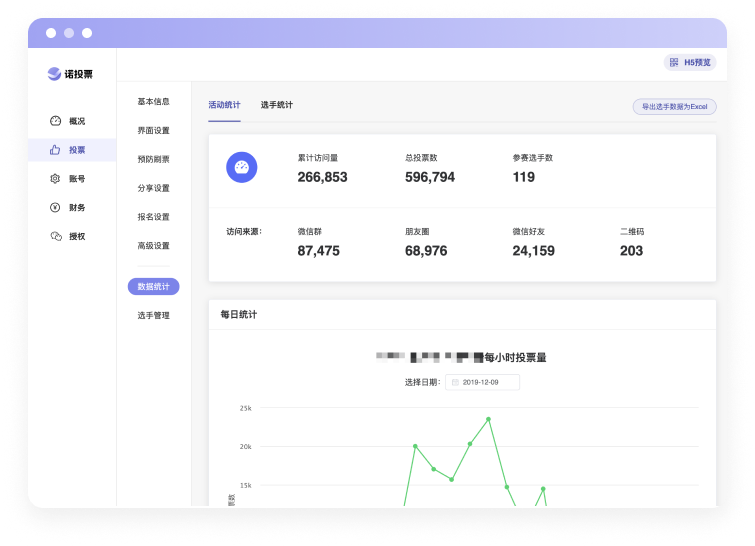
Task: Click the 诺投票 logo icon
Action: [54, 74]
